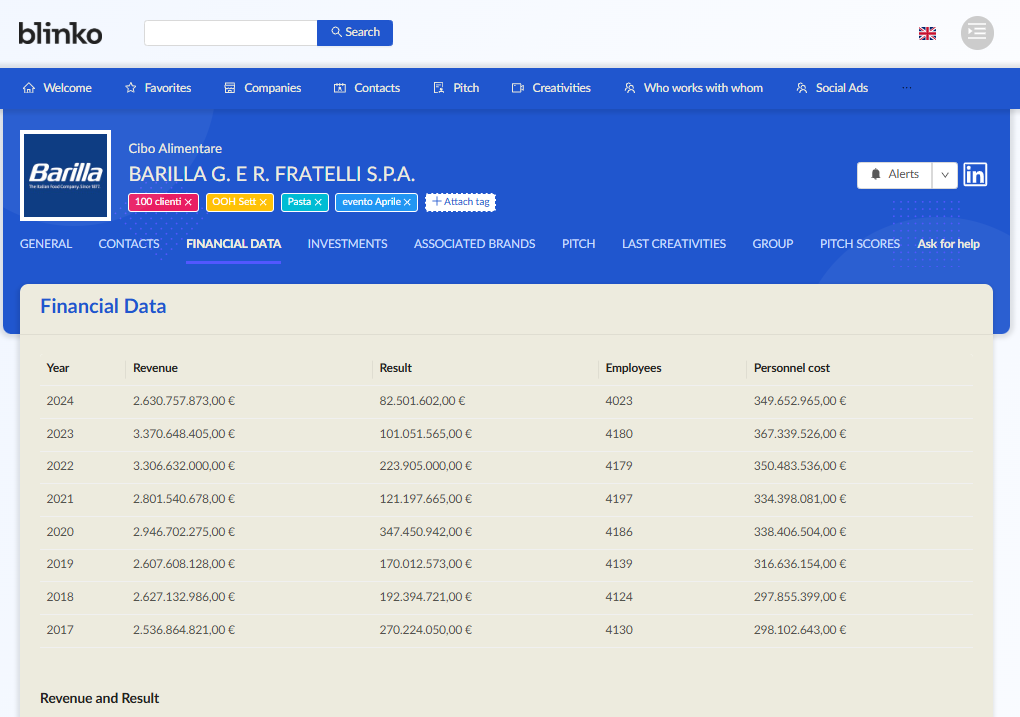
Task: Click the UK flag language selector
Action: pos(927,33)
